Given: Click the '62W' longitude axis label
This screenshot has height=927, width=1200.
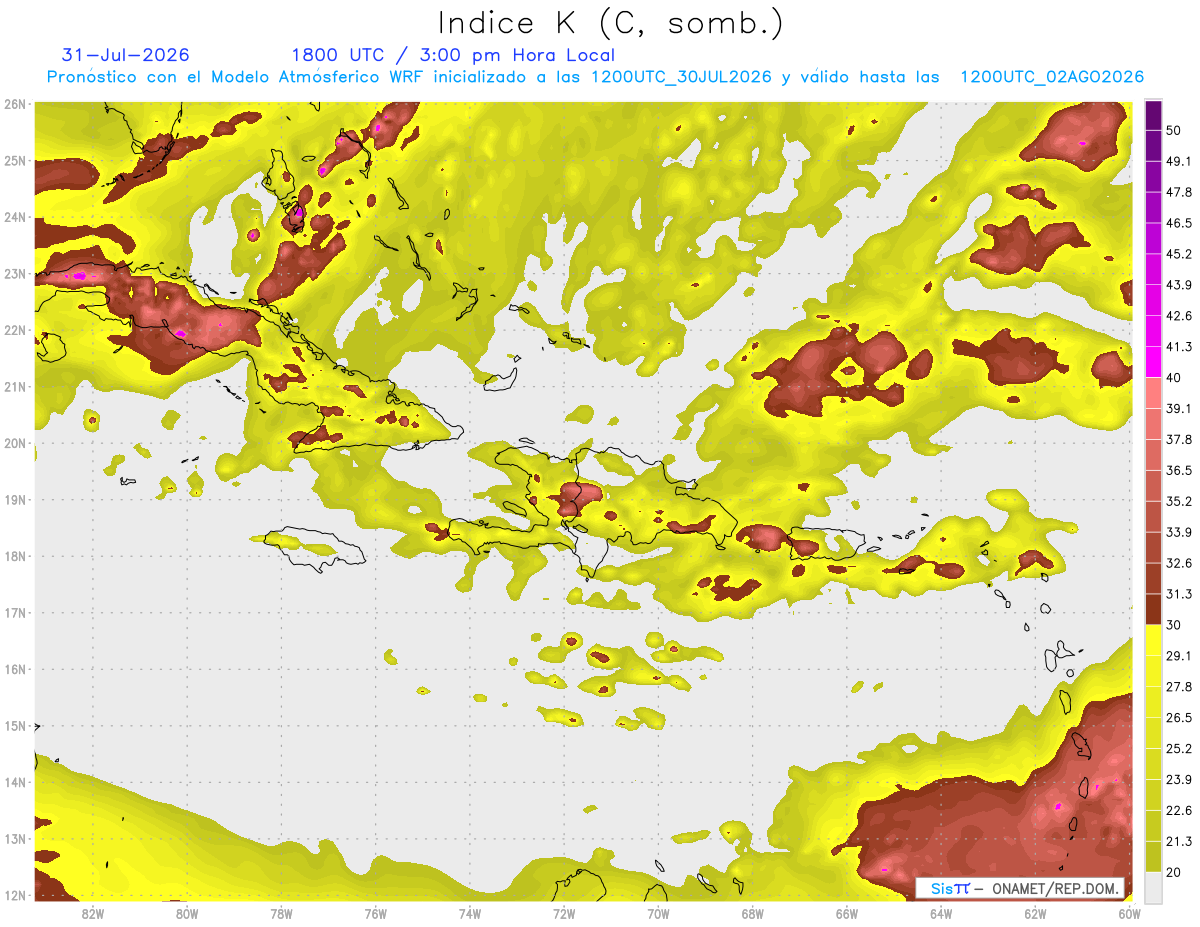Looking at the screenshot, I should [x=1035, y=913].
